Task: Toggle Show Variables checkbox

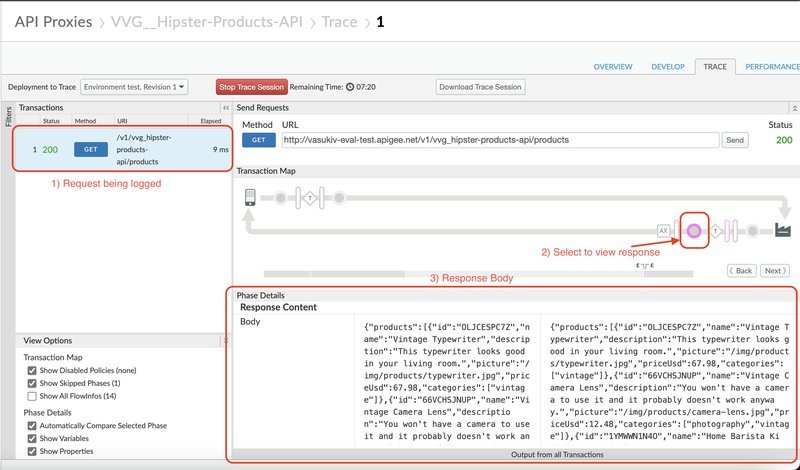Action: tap(32, 438)
